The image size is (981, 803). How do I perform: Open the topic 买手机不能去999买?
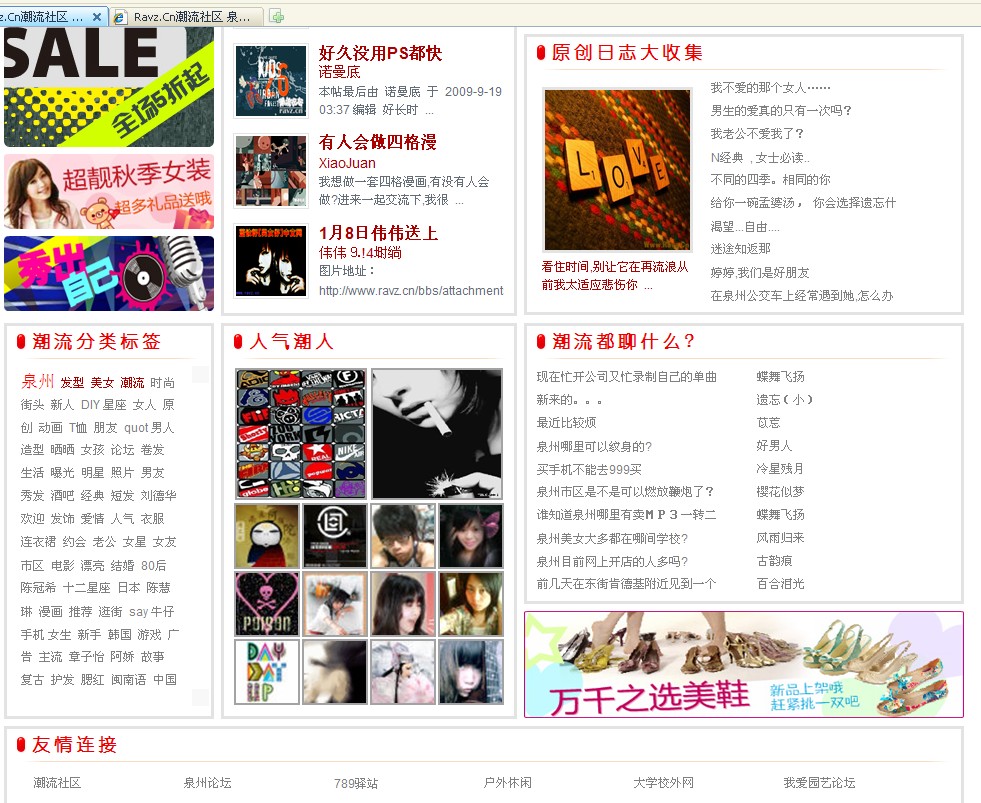click(x=589, y=469)
